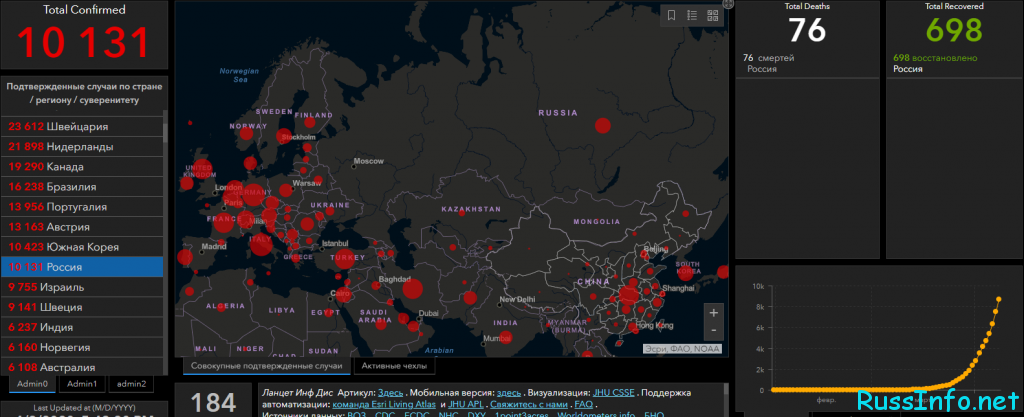
Task: Click the 184 counter at the bottom
Action: pyautogui.click(x=213, y=403)
